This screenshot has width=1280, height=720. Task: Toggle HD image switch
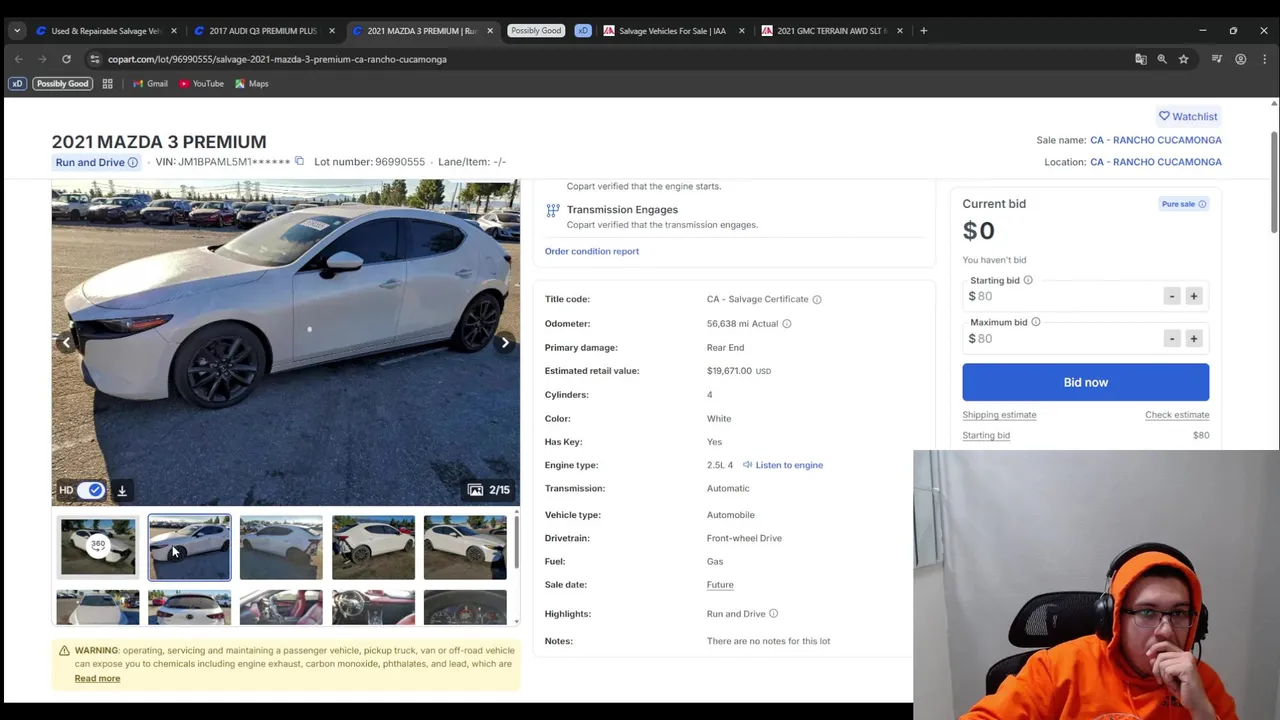90,490
